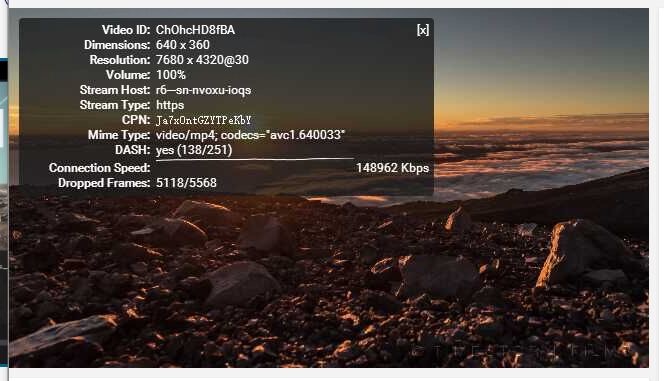
Task: Select the CPN code text
Action: click(x=204, y=120)
